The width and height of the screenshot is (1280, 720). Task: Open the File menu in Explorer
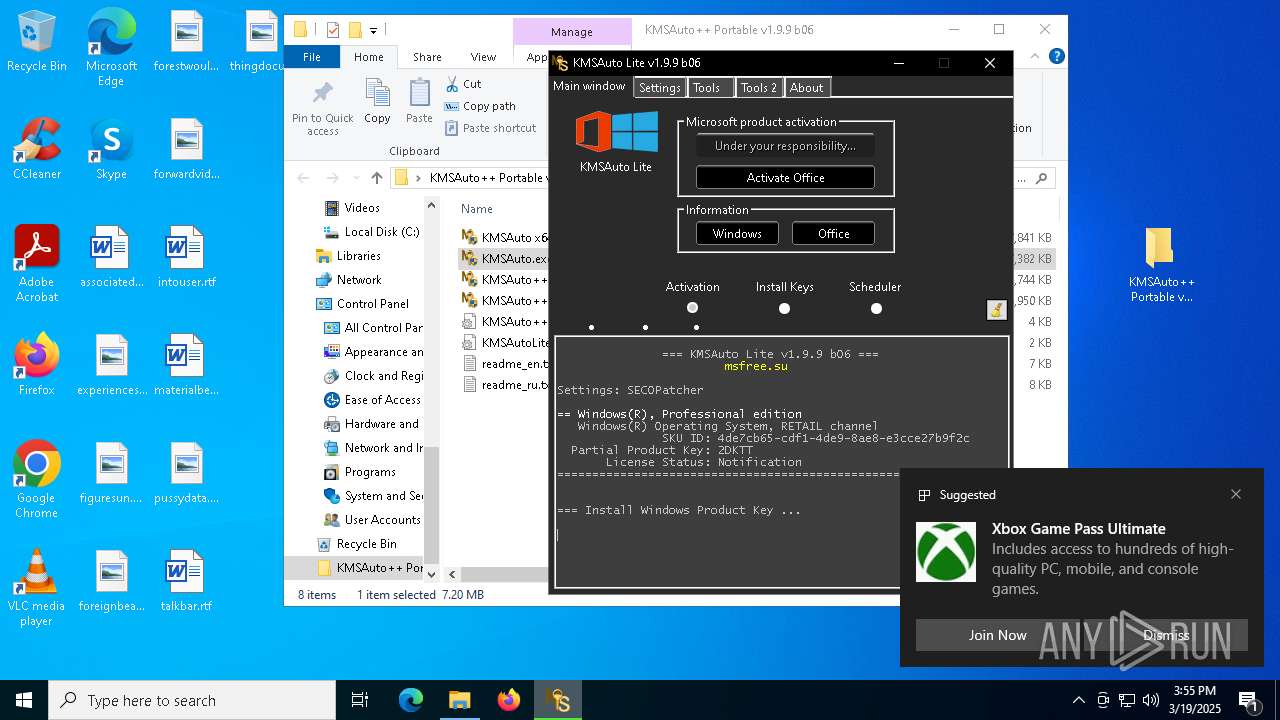[x=312, y=57]
